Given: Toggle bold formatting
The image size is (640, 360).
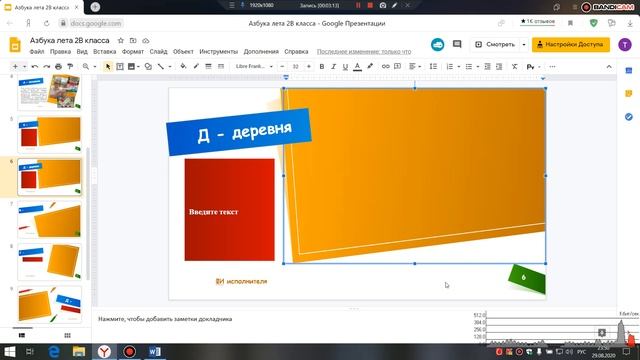Looking at the screenshot, I should [322, 67].
